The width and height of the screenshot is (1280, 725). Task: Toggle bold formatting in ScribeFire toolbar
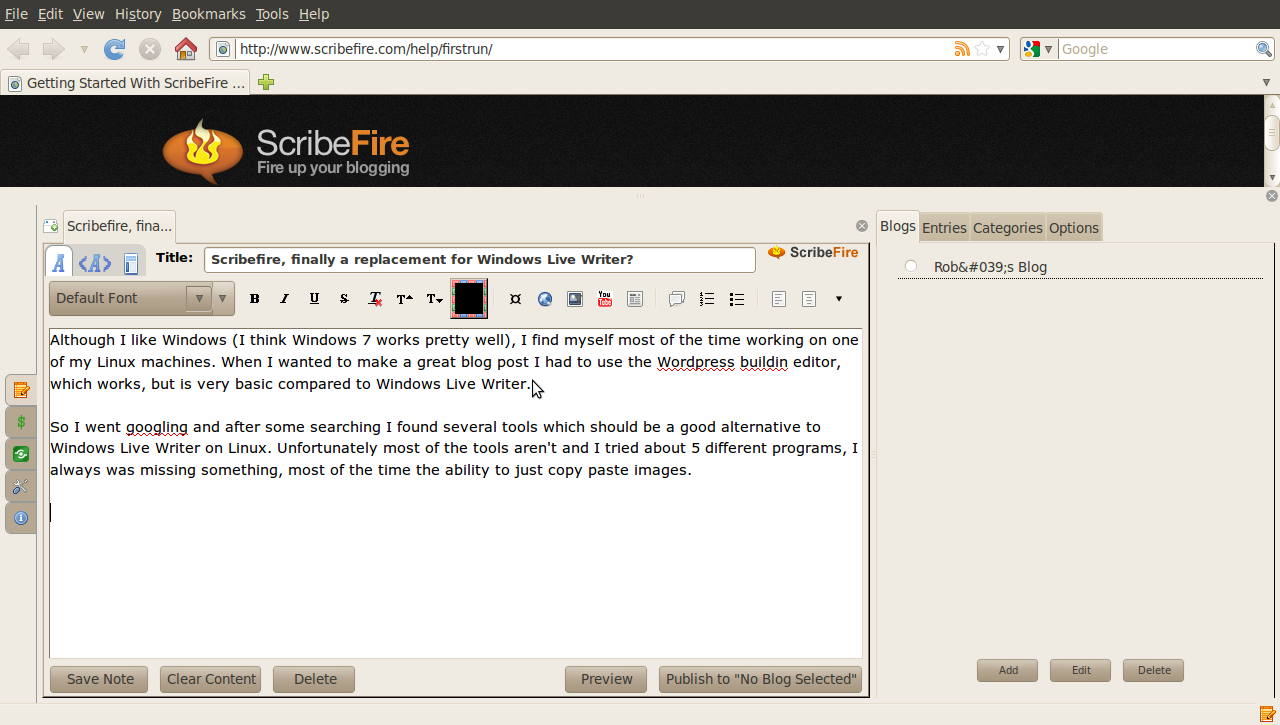(x=254, y=299)
